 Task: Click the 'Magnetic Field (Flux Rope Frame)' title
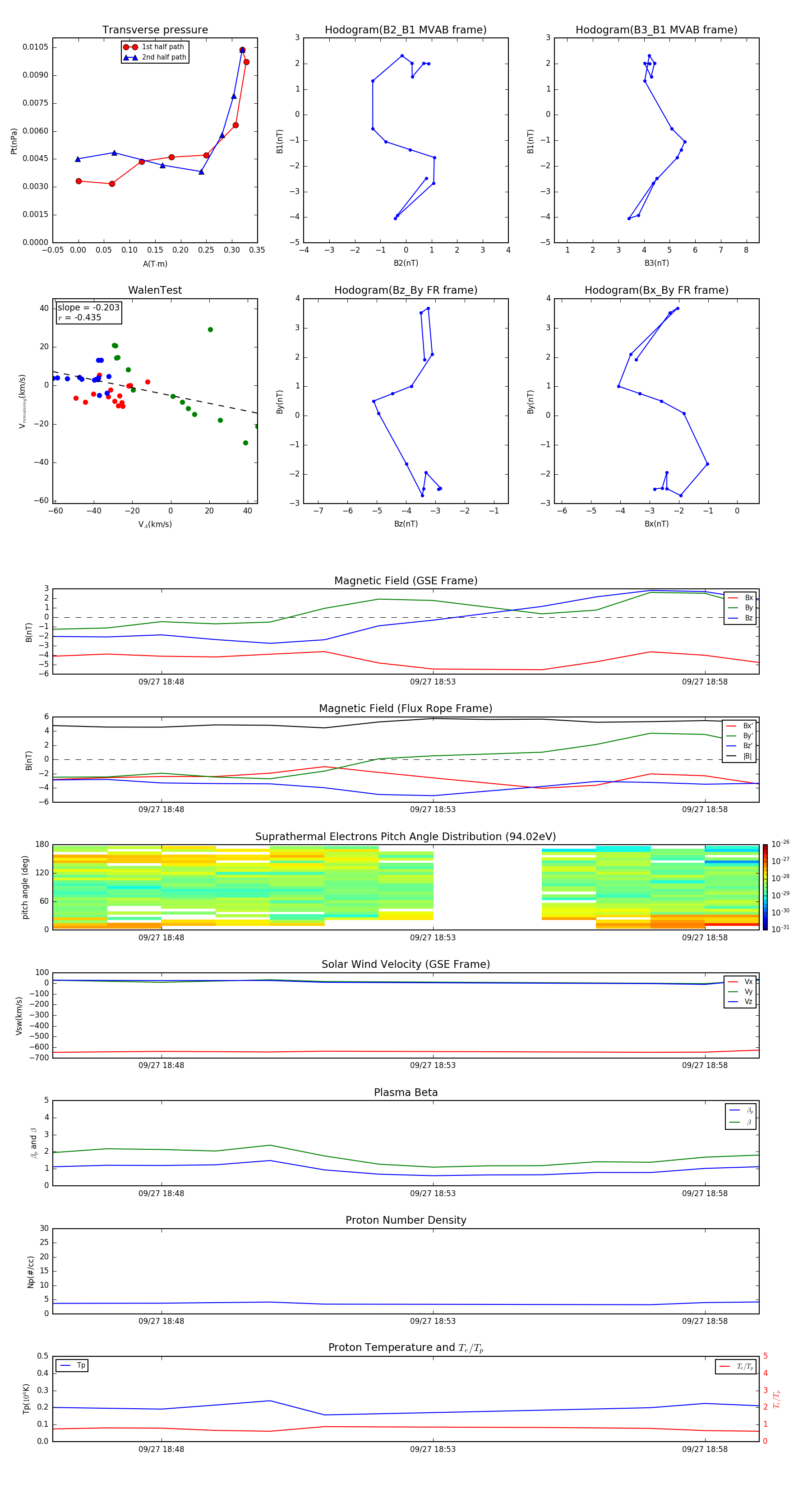(x=406, y=709)
